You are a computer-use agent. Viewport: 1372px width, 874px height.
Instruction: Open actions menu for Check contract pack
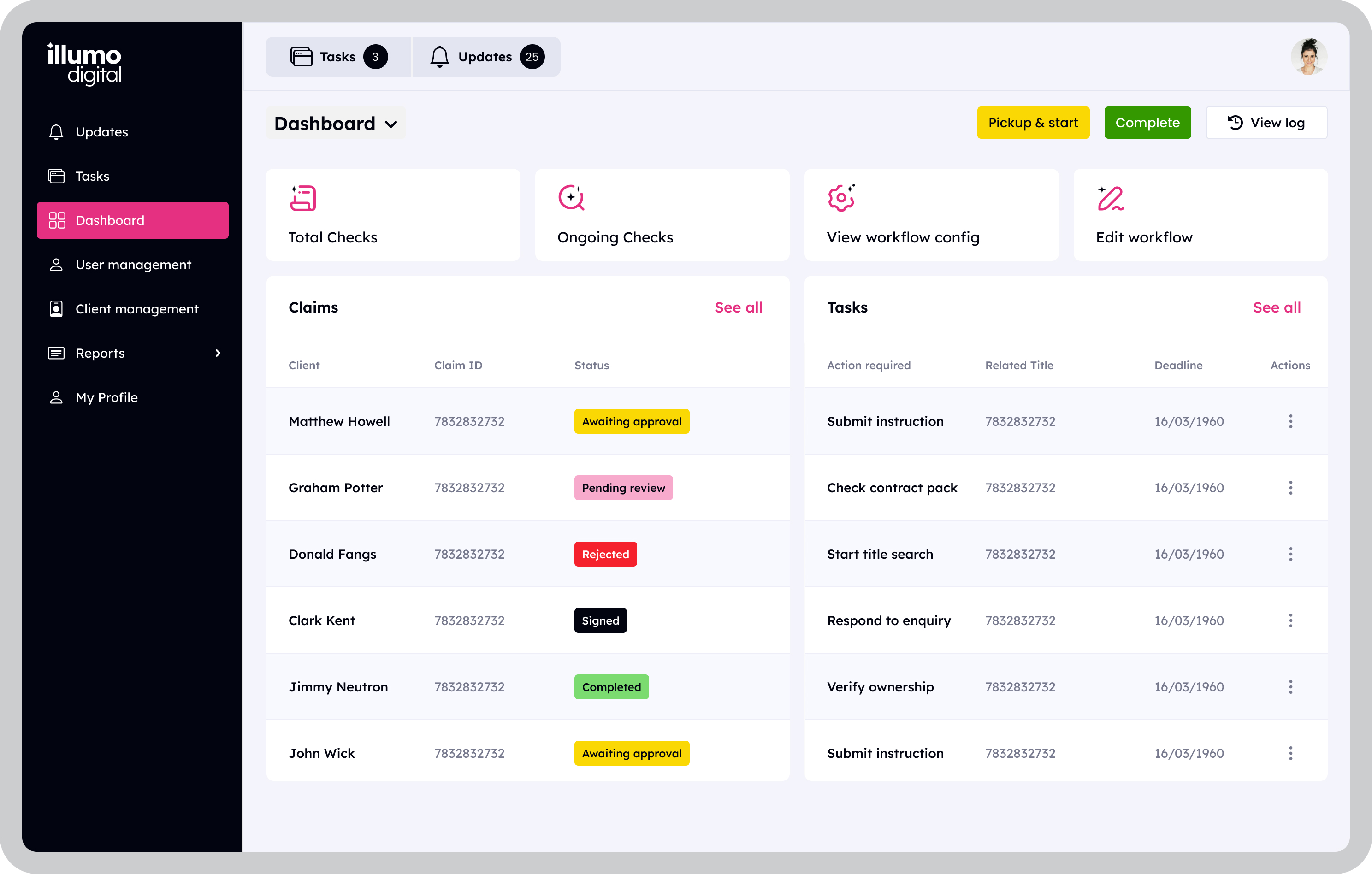[1290, 488]
